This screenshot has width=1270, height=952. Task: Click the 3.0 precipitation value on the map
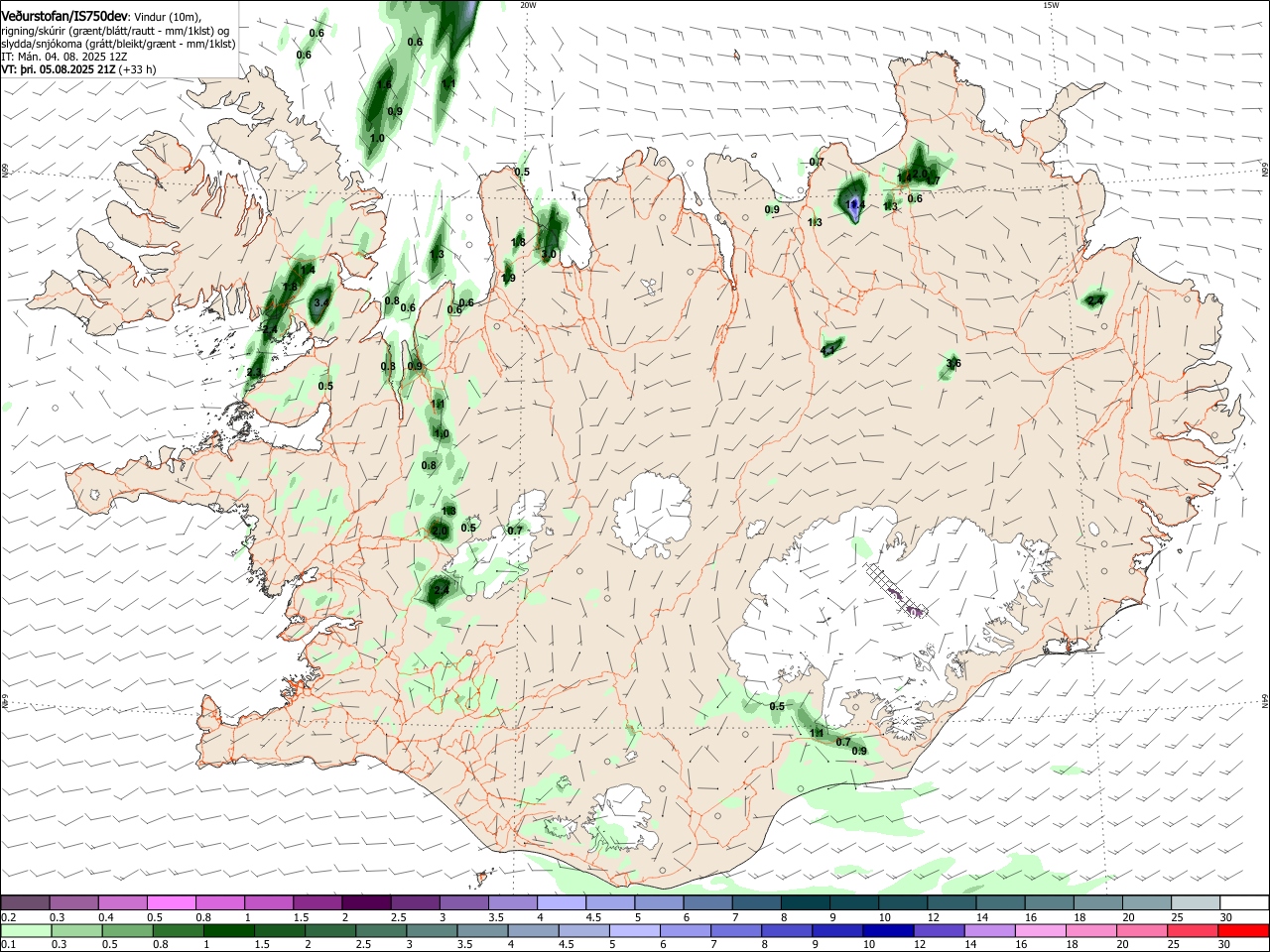point(549,255)
